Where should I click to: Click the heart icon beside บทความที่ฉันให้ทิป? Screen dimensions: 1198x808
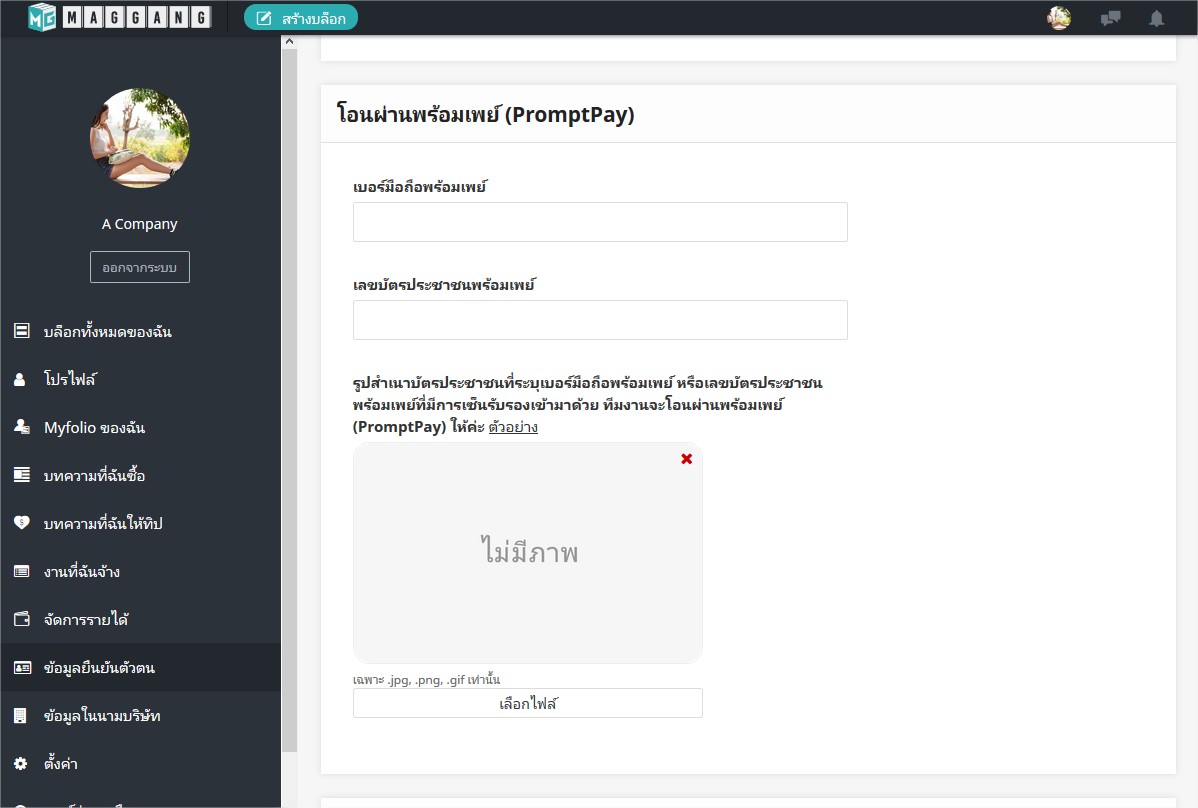[21, 523]
